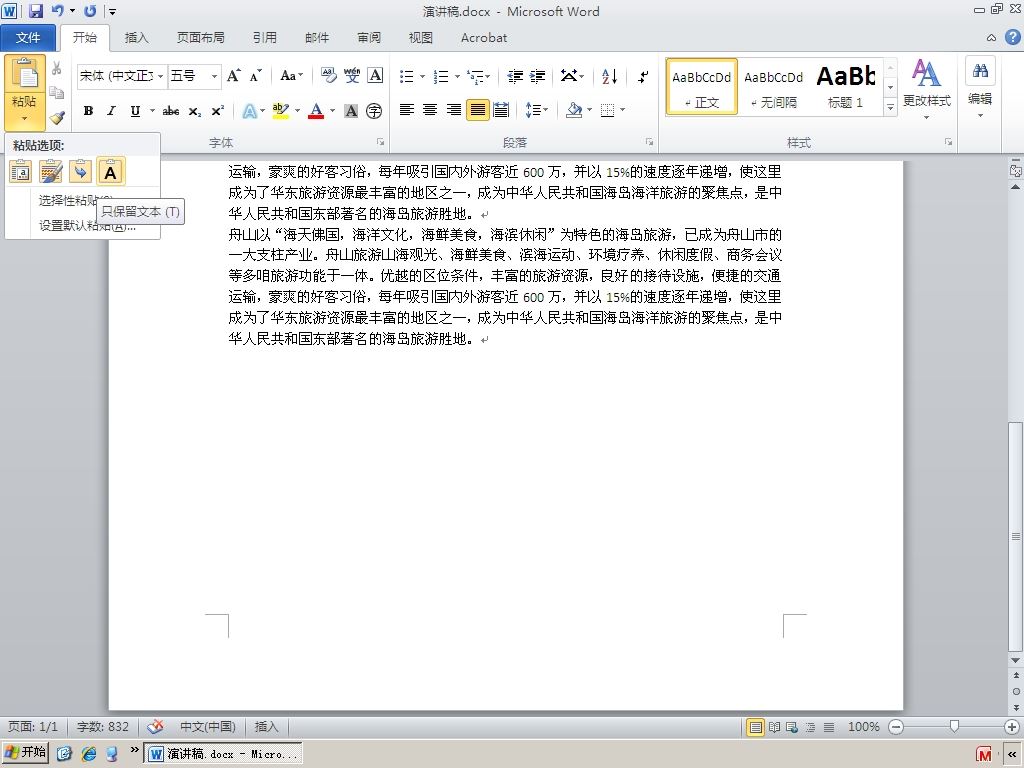Open the line spacing dropdown
The width and height of the screenshot is (1024, 768).
[537, 110]
